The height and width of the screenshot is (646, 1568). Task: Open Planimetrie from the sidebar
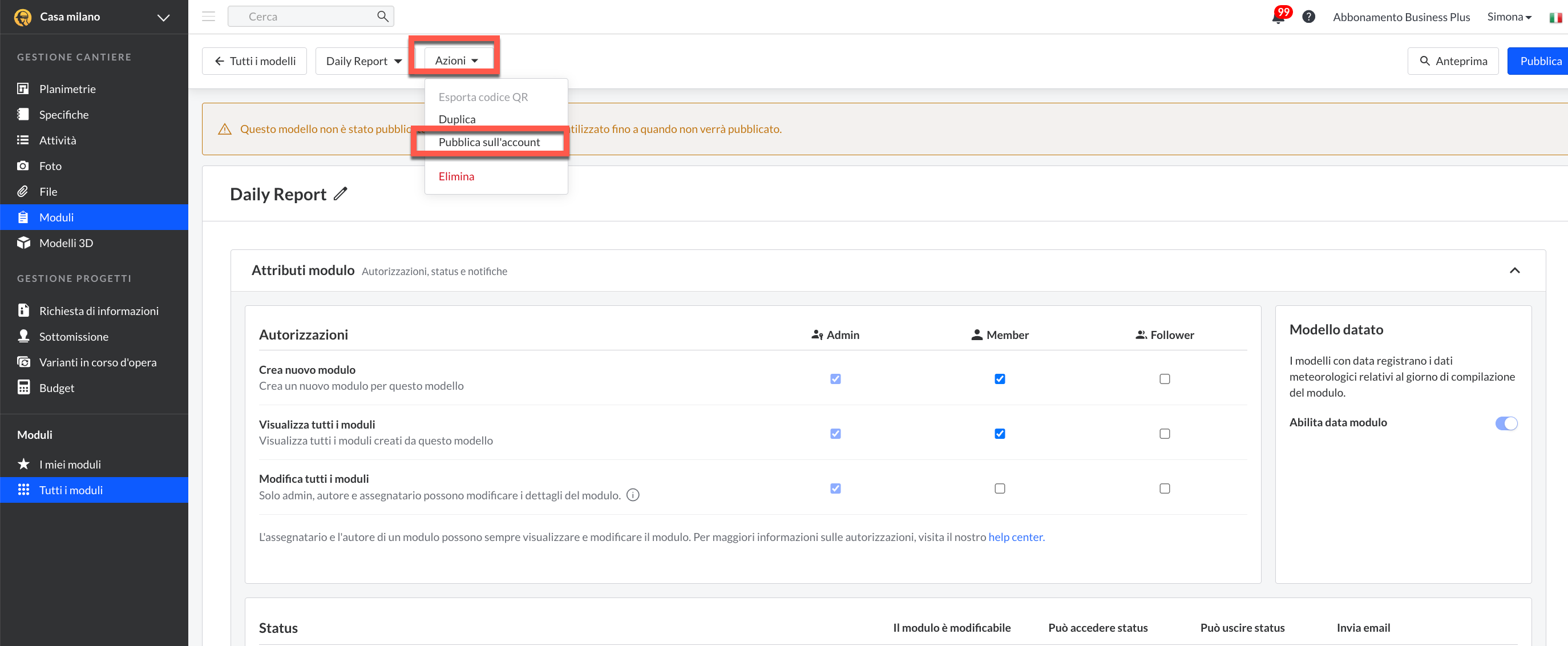click(x=67, y=89)
